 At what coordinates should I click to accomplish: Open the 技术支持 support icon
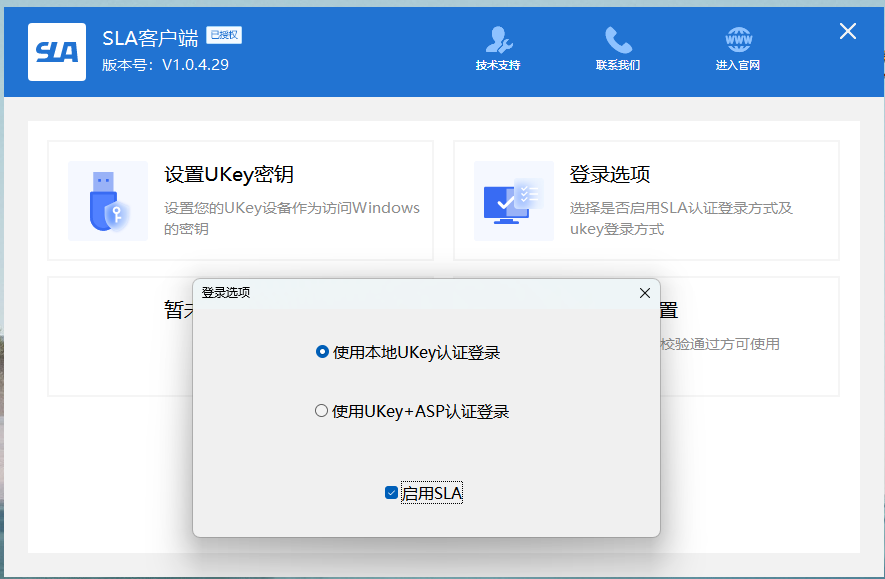tap(498, 40)
